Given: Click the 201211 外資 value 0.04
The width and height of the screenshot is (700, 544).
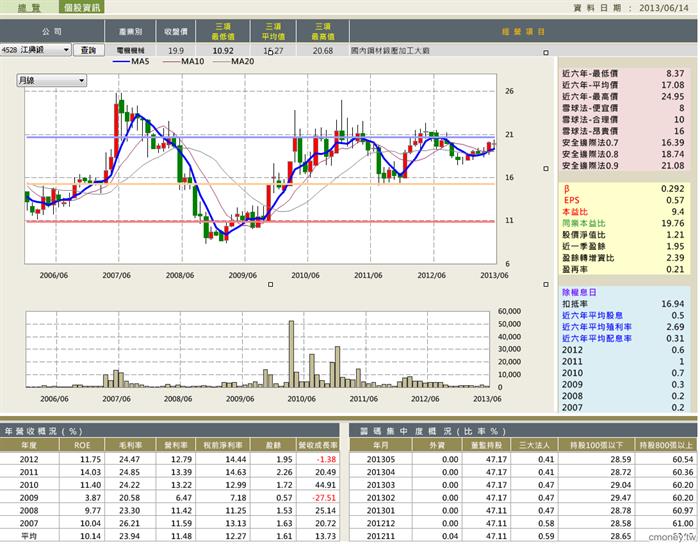Looking at the screenshot, I should (x=450, y=536).
